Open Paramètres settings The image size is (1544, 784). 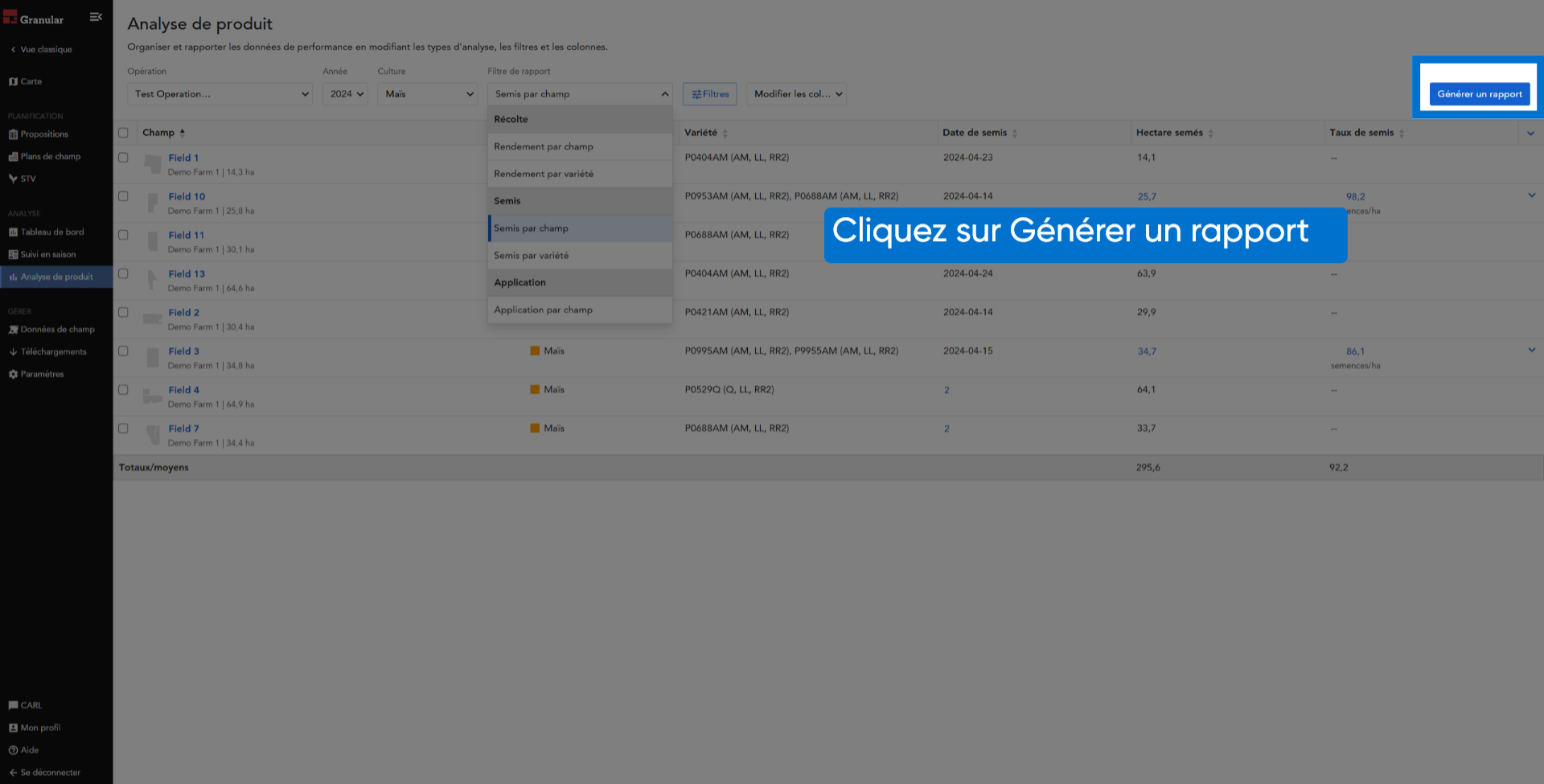pyautogui.click(x=36, y=375)
